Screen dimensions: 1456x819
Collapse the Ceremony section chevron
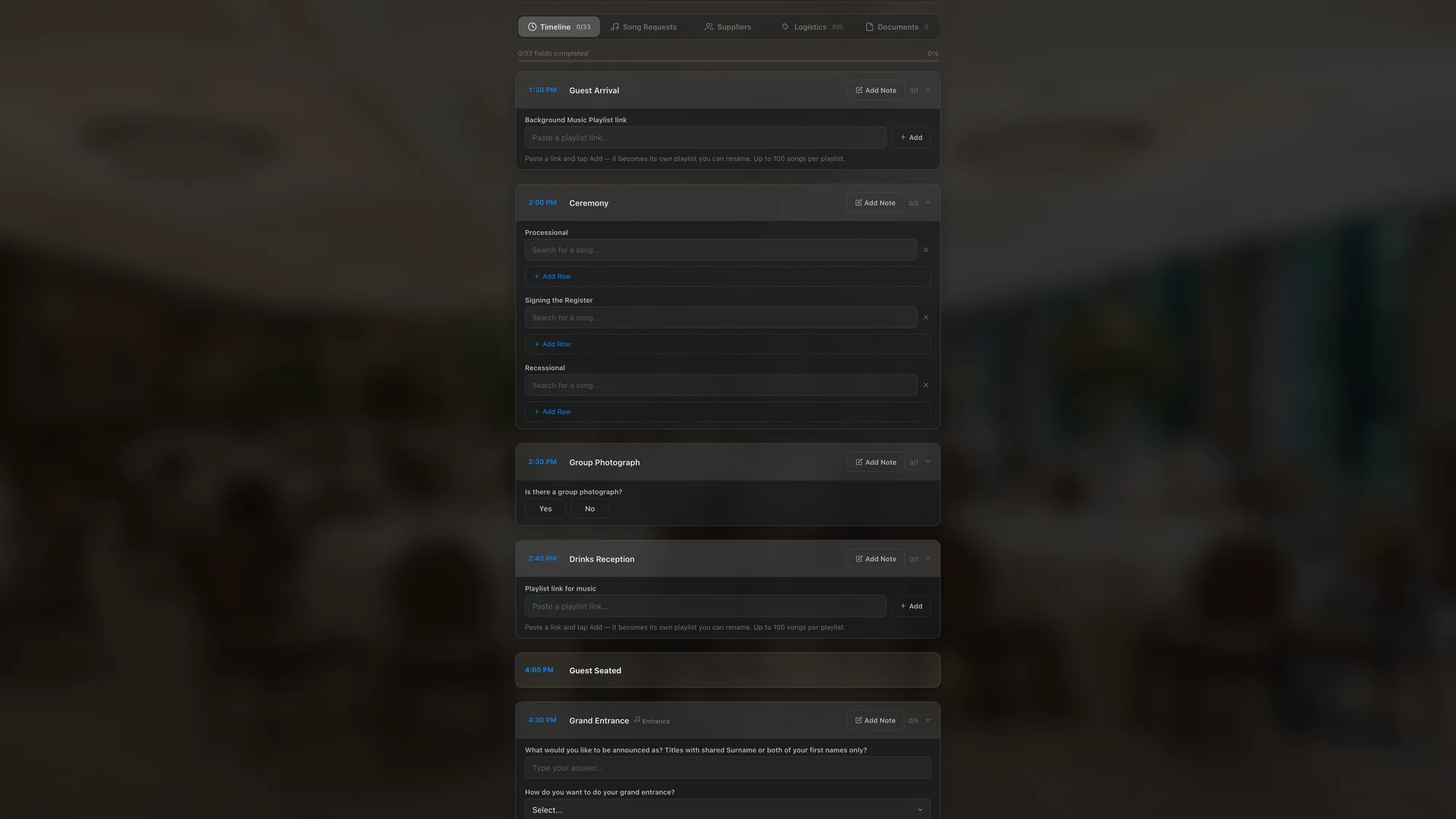pyautogui.click(x=927, y=202)
